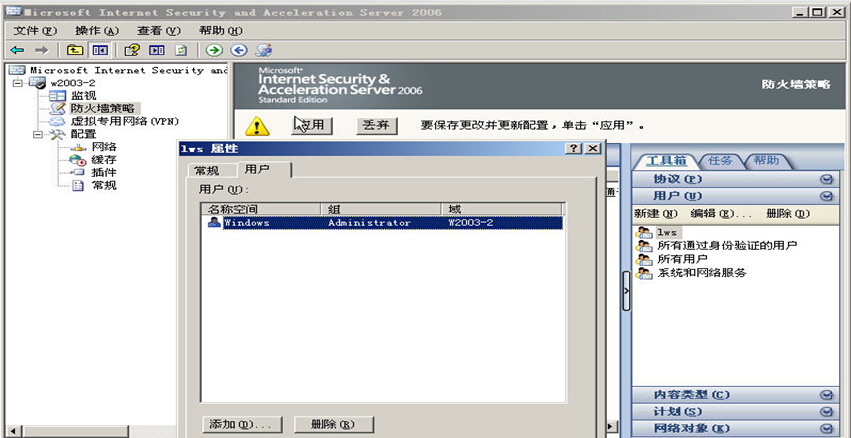Click the Back arrow toolbar icon
Image resolution: width=851 pixels, height=438 pixels.
tap(17, 50)
